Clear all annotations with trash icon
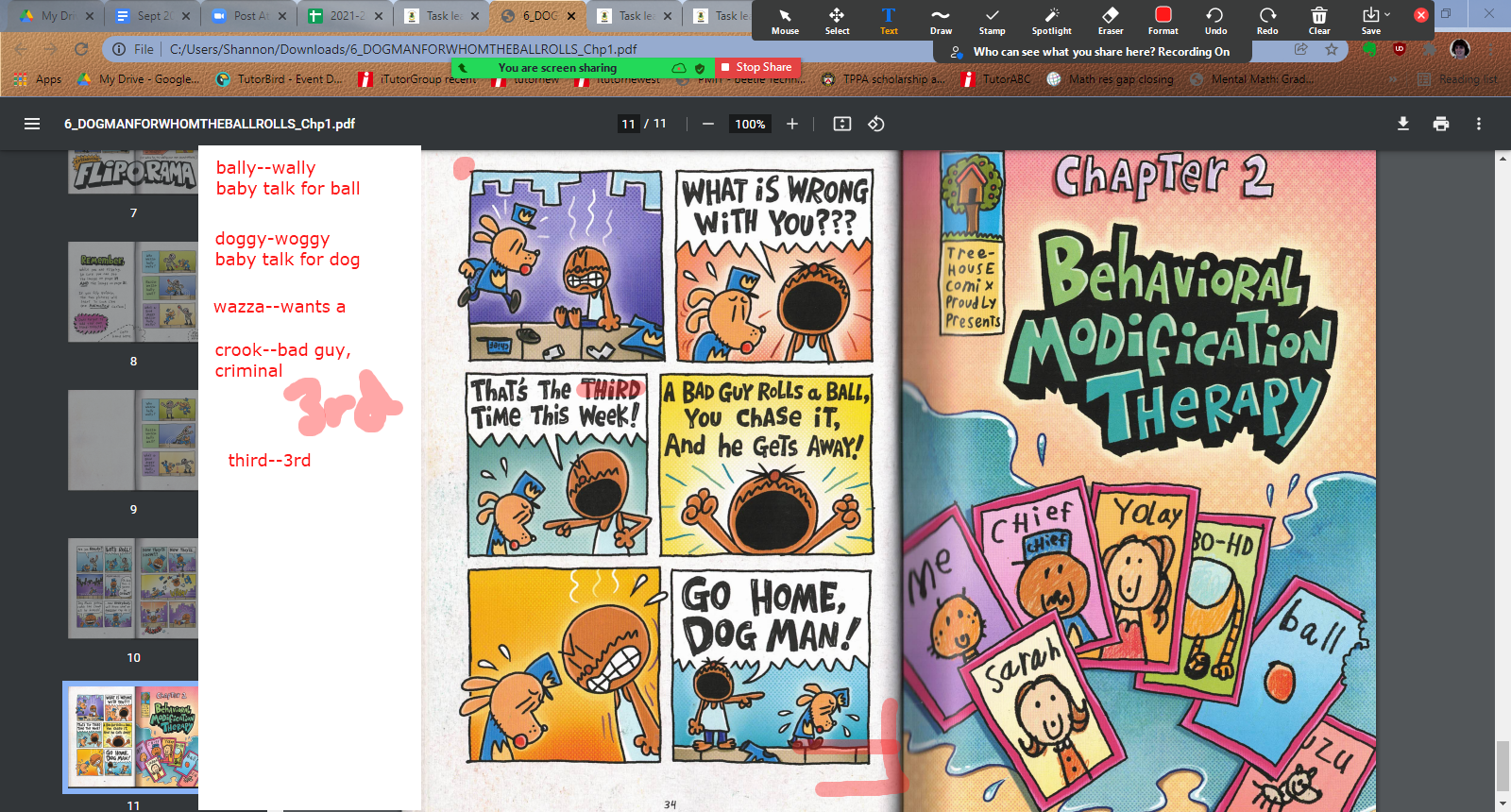 click(1319, 21)
